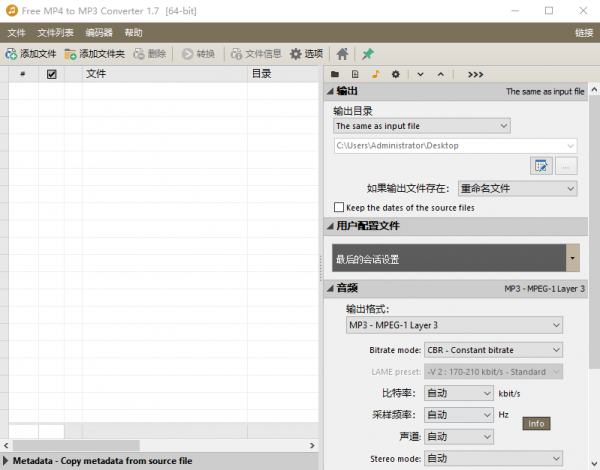Click the >>> more icon
This screenshot has width=600, height=470.
coord(476,74)
